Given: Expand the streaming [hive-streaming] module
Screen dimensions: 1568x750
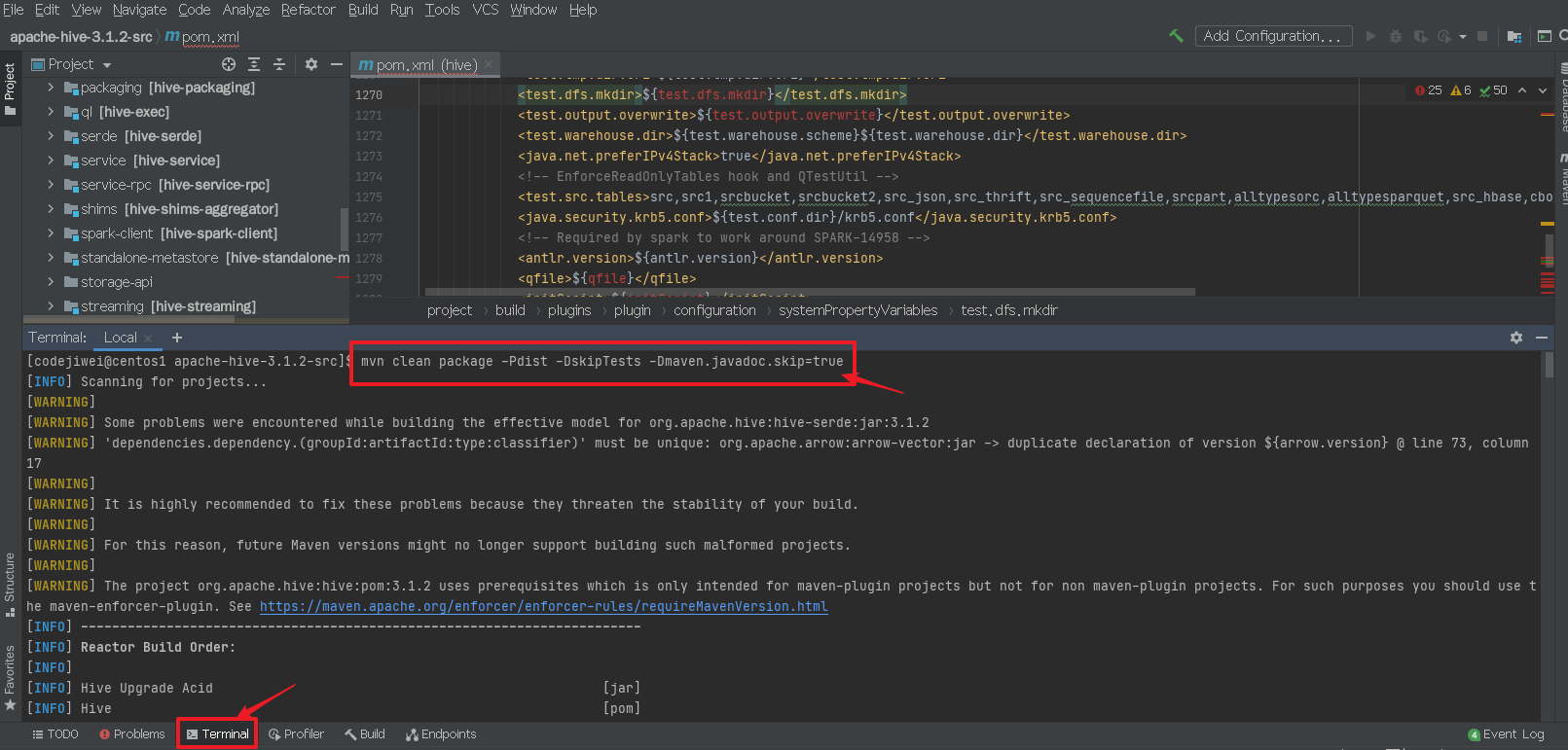Looking at the screenshot, I should (x=51, y=306).
